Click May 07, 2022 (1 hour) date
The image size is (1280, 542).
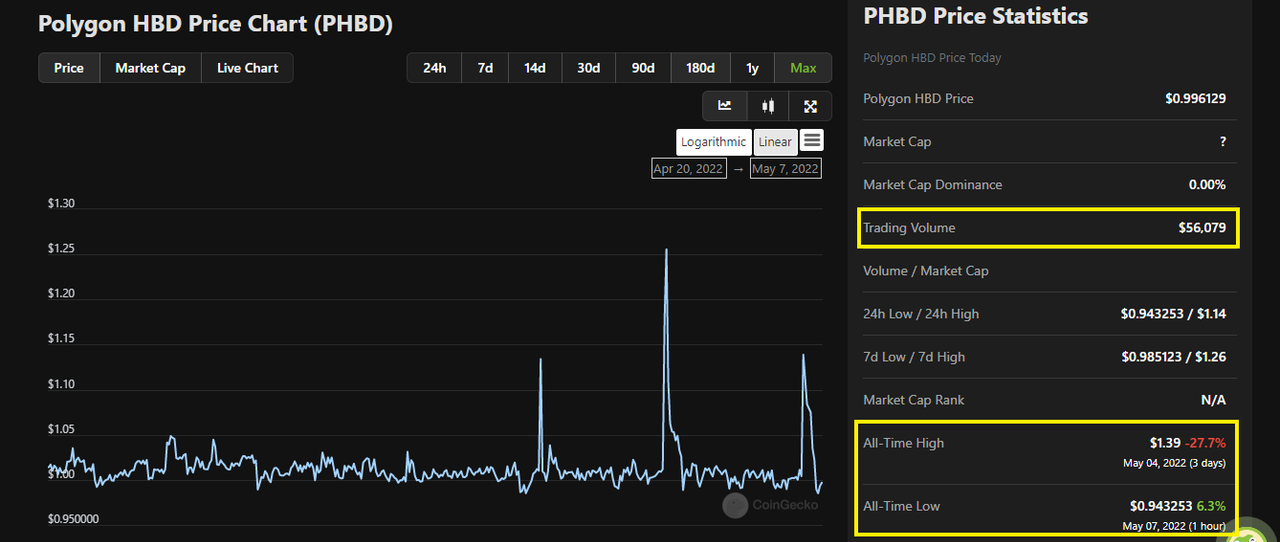(1174, 526)
